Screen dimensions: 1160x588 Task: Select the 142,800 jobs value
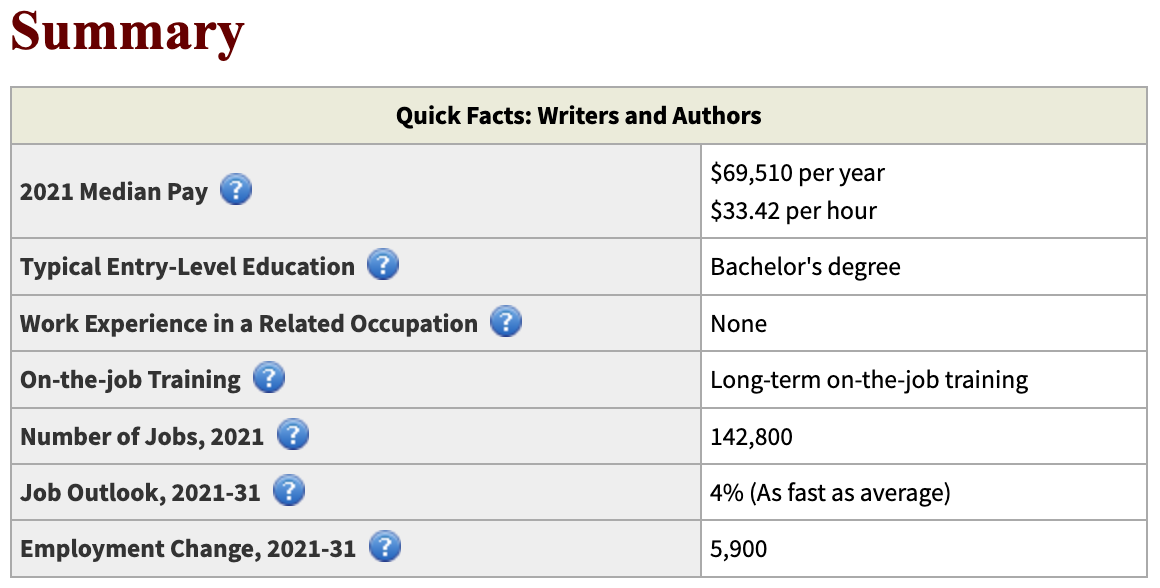point(752,436)
